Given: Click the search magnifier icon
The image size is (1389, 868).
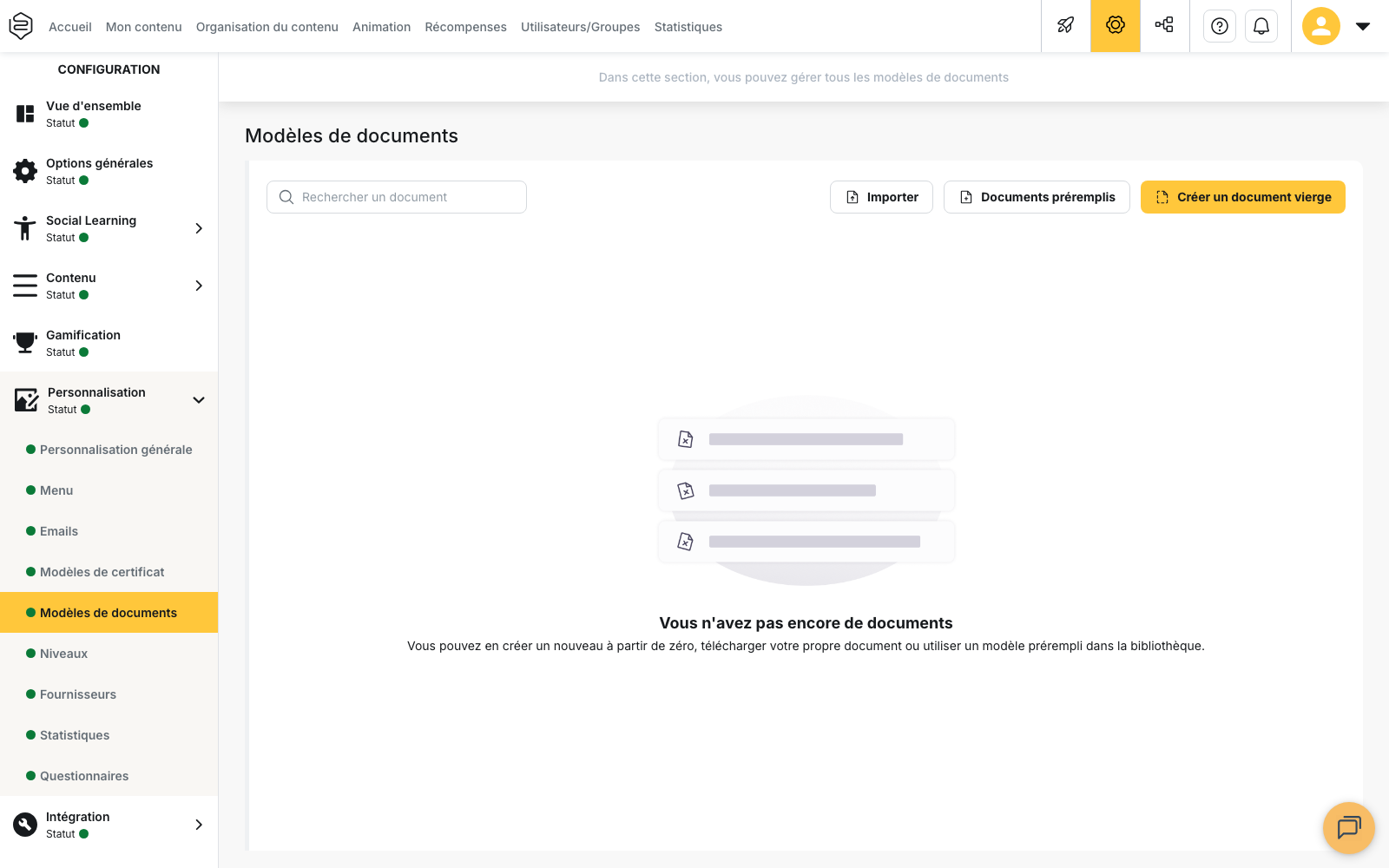Looking at the screenshot, I should [286, 197].
